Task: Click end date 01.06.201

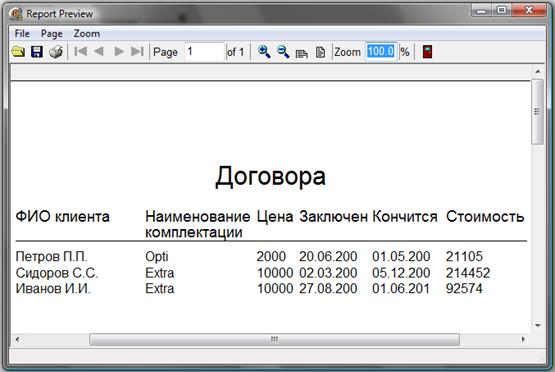Action: [x=401, y=289]
